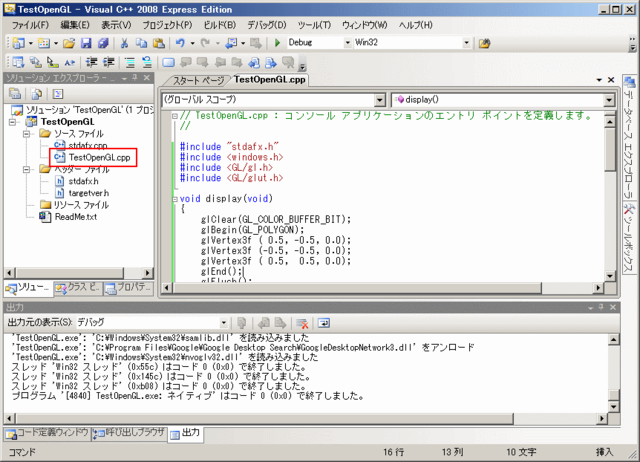Select TestOpenGL.cpp in Solution Explorer
The width and height of the screenshot is (640, 462).
99,158
